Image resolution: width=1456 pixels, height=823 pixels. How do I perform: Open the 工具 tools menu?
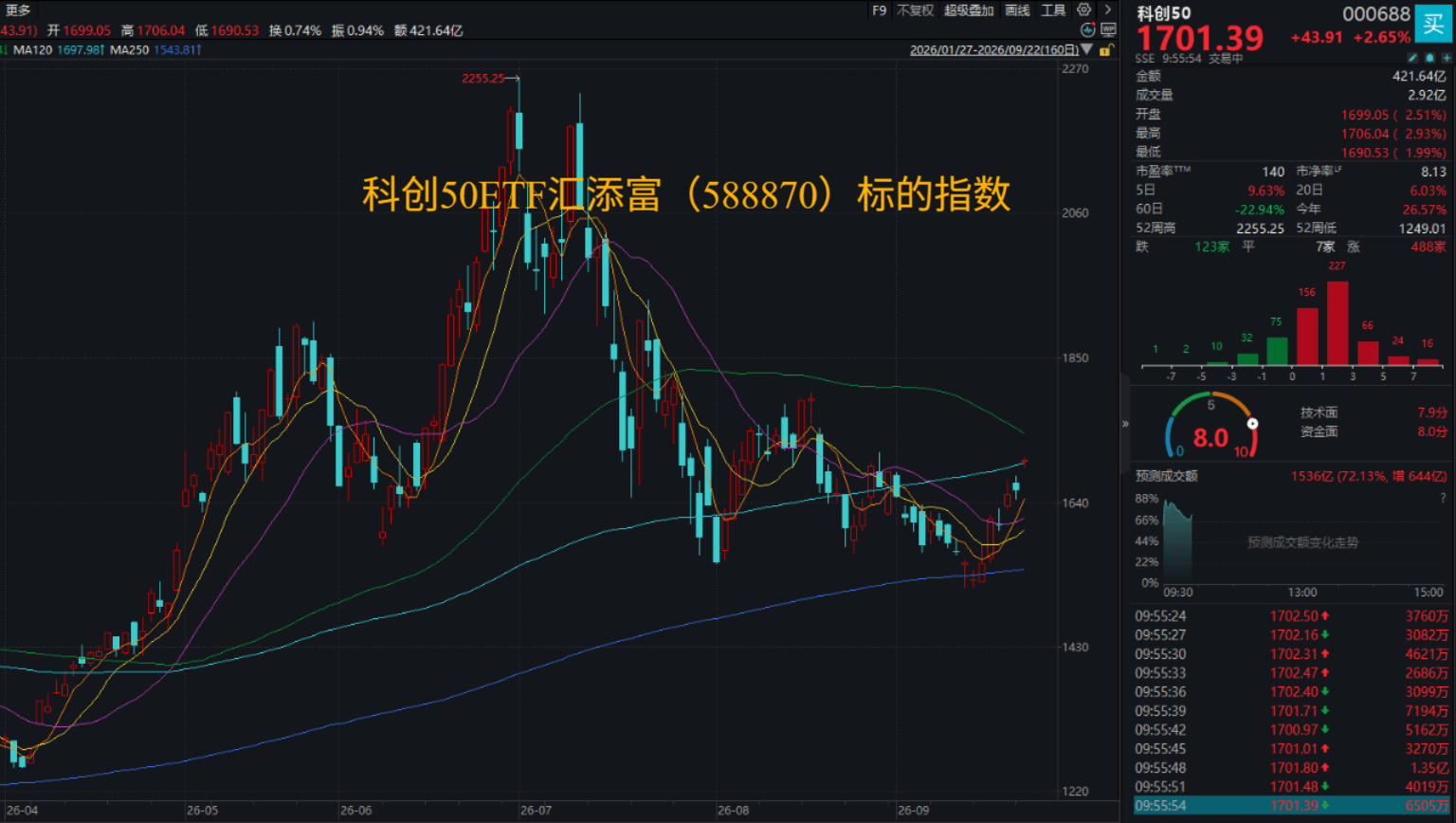(x=1053, y=10)
